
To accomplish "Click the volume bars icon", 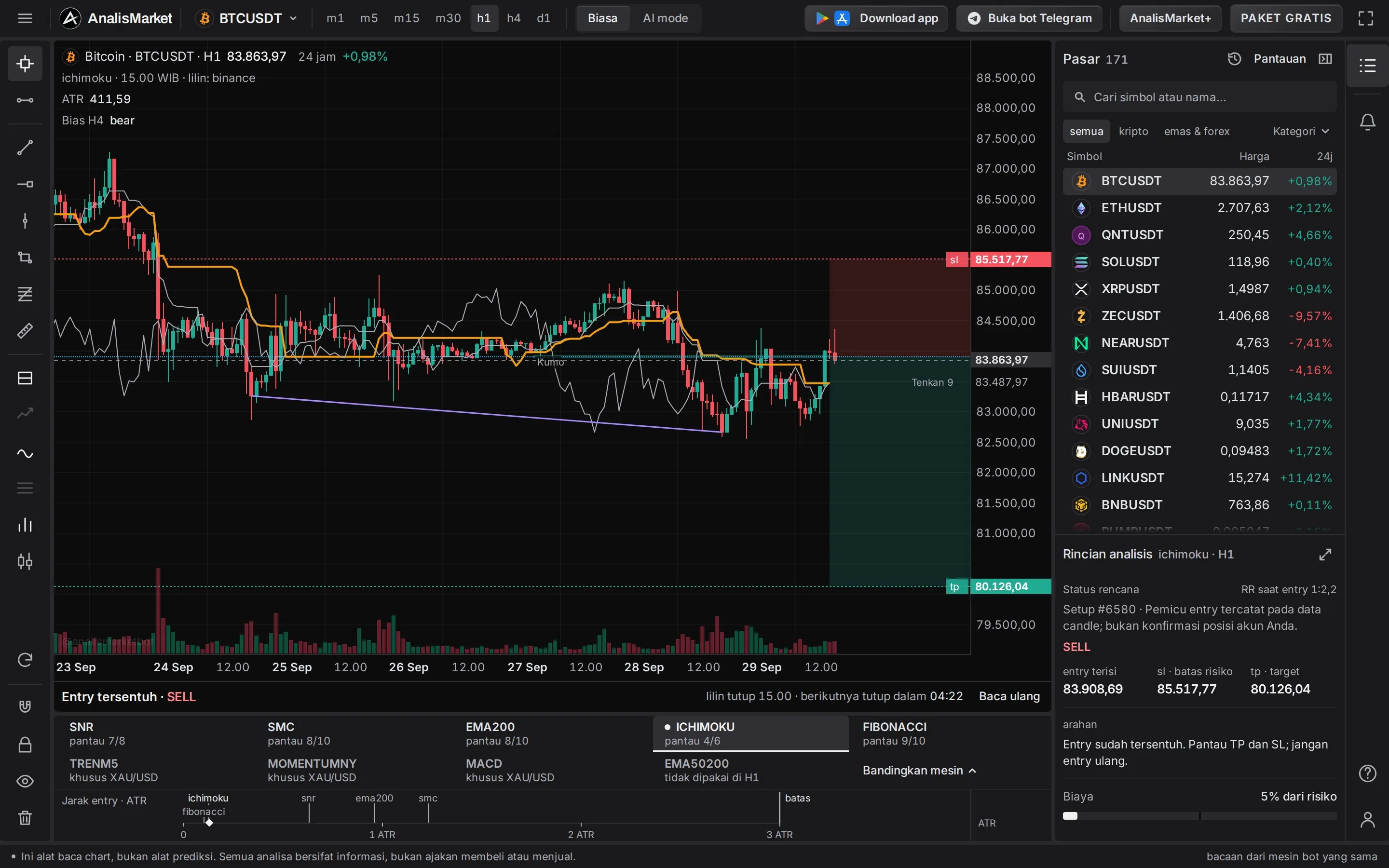I will pos(25,525).
